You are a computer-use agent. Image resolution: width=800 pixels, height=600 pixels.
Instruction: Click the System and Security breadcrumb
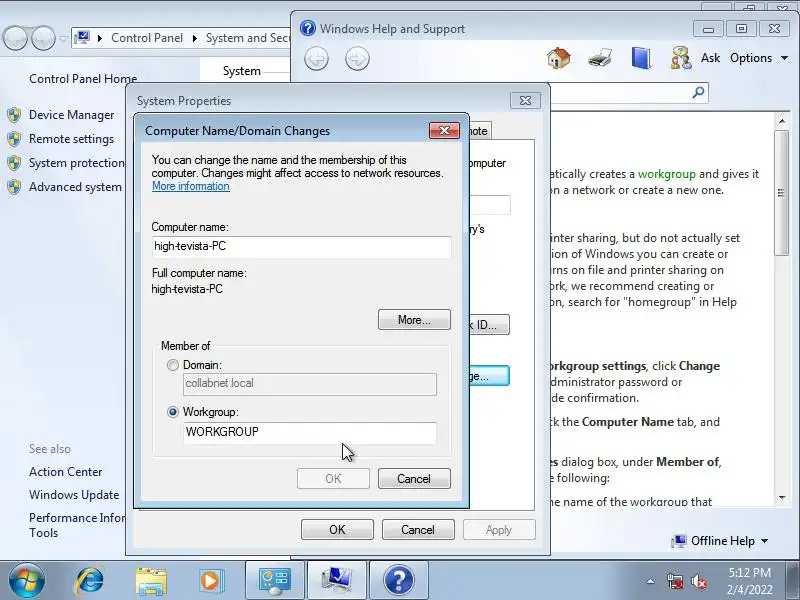(248, 38)
